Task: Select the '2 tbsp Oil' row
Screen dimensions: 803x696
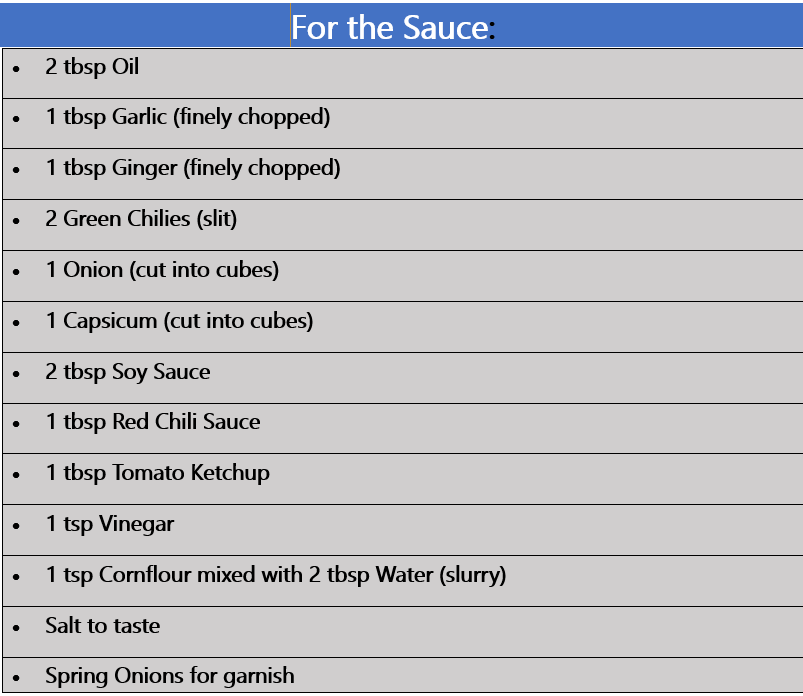Action: pos(403,73)
